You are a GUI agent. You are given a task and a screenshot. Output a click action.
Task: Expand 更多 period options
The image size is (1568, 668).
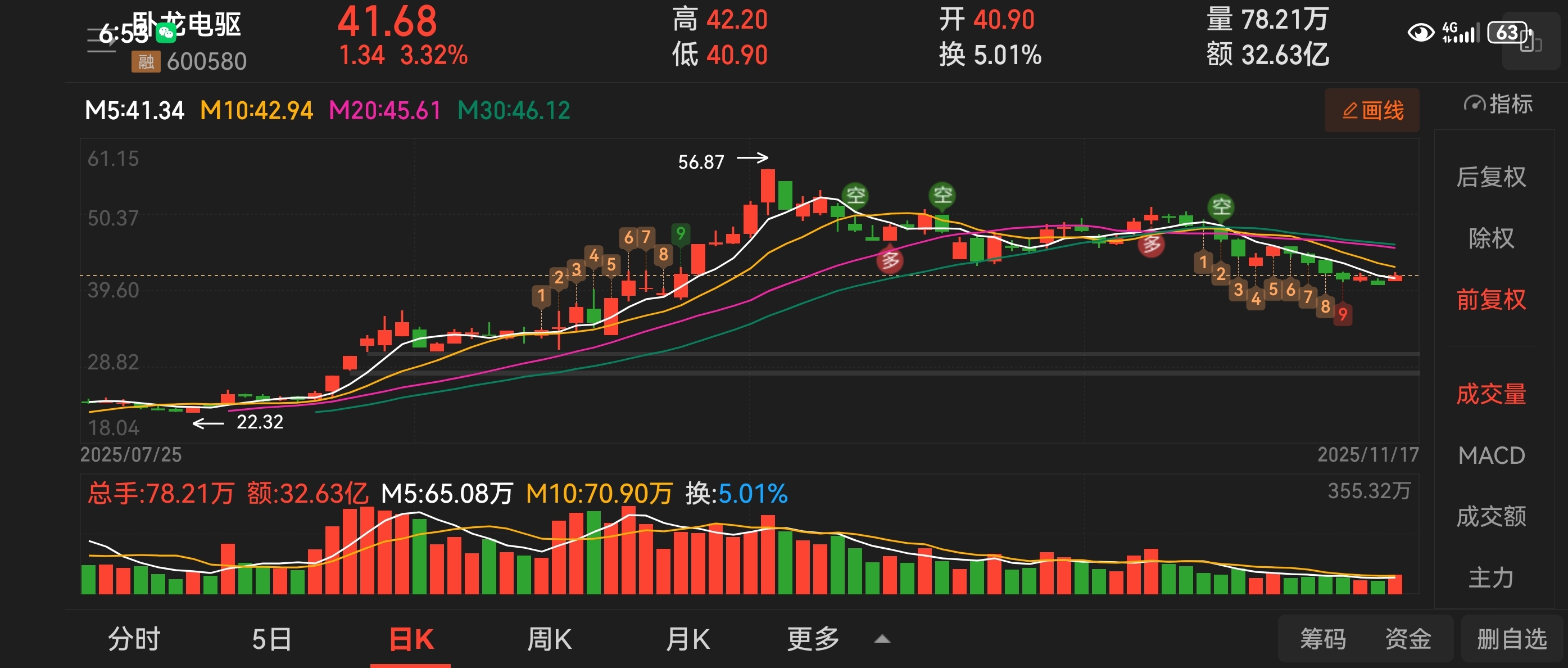[813, 639]
